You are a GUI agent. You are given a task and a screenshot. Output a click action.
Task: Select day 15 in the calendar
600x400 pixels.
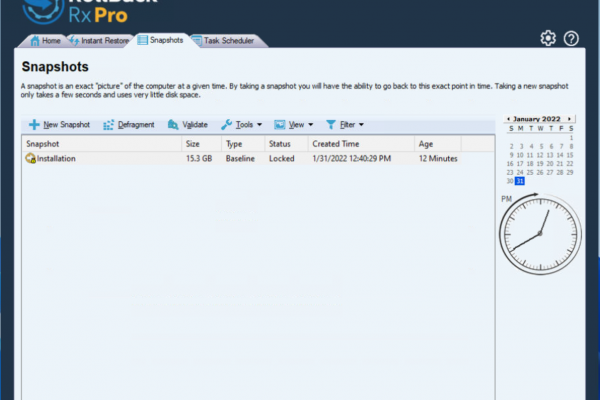[570, 155]
